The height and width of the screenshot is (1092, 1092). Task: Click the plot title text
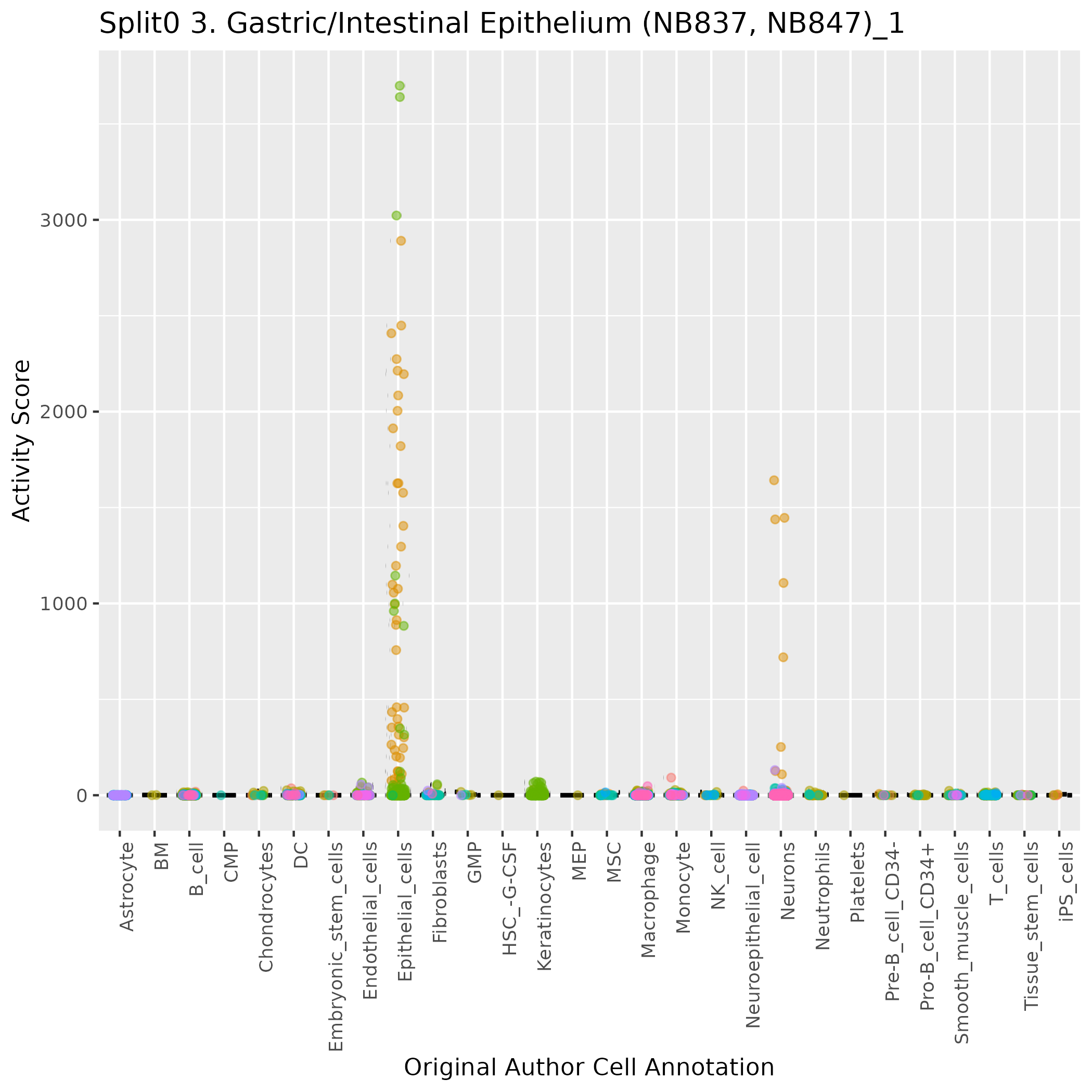(x=502, y=24)
